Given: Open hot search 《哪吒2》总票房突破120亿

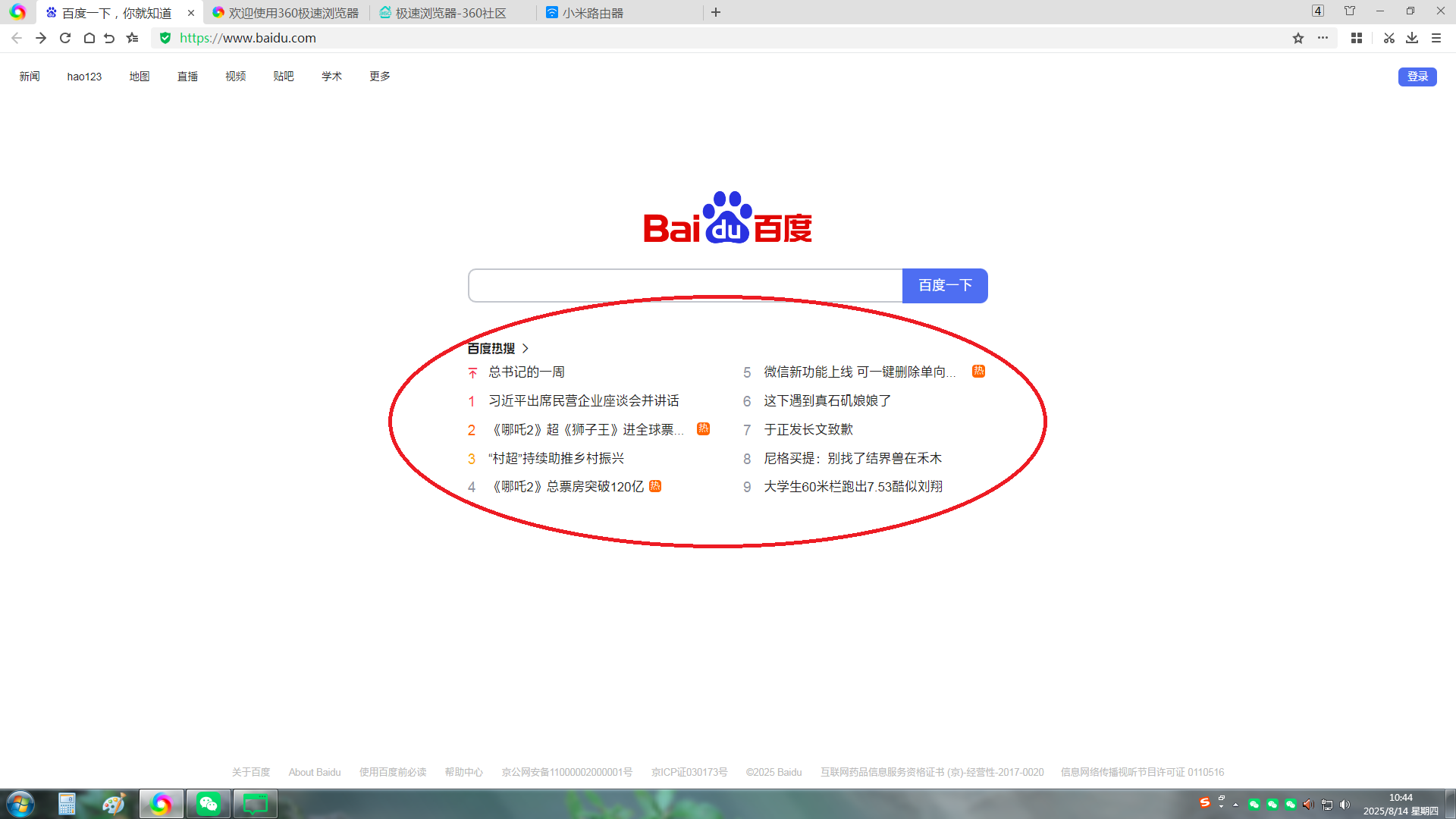Looking at the screenshot, I should click(x=566, y=487).
